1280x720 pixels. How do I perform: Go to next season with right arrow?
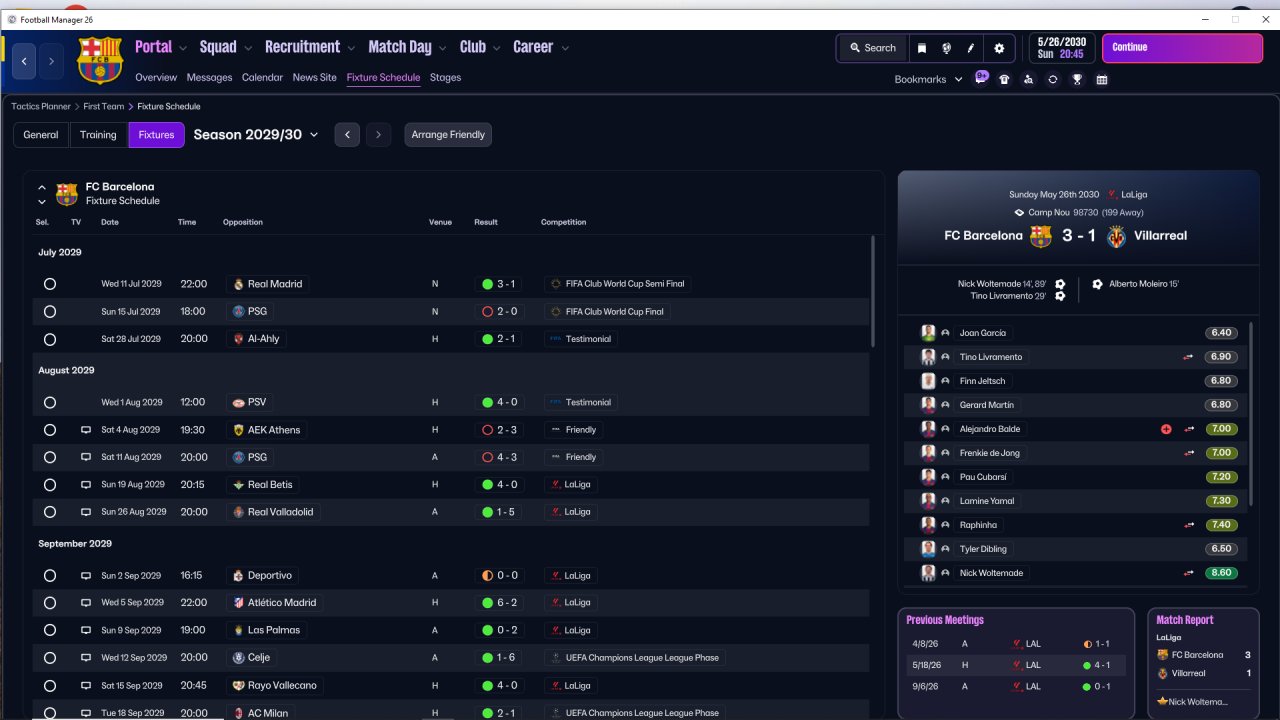point(378,135)
